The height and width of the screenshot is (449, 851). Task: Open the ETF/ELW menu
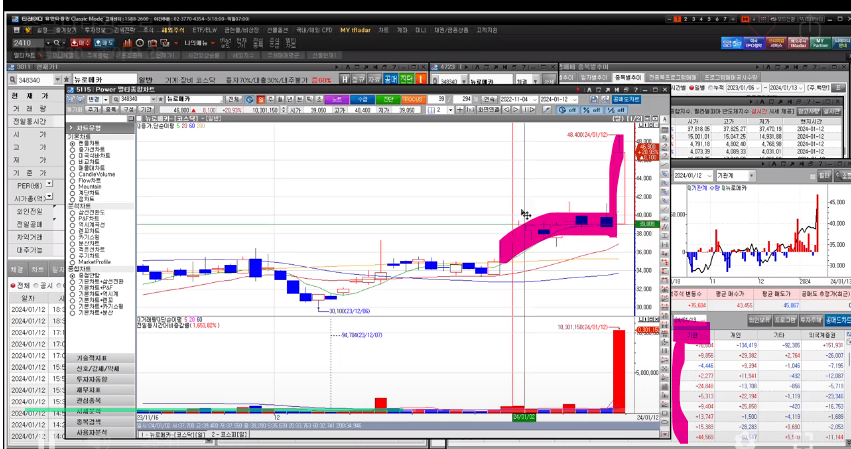205,30
